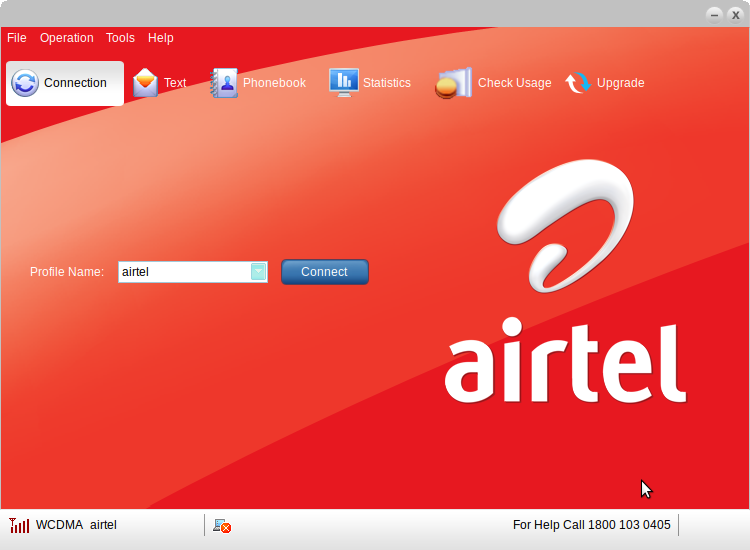The height and width of the screenshot is (550, 750).
Task: Open the Phonebook contacts icon
Action: click(x=224, y=83)
